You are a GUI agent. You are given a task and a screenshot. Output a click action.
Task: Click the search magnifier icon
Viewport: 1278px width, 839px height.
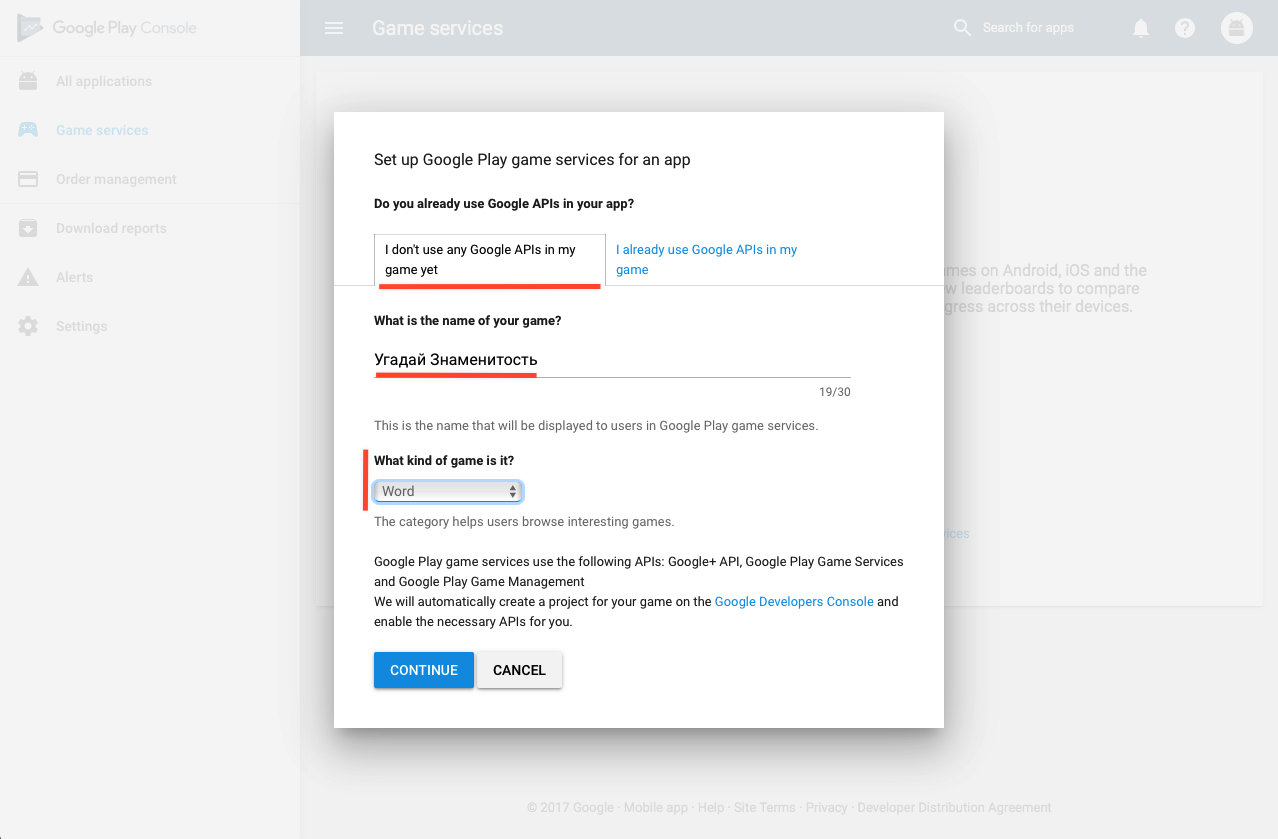pyautogui.click(x=962, y=28)
